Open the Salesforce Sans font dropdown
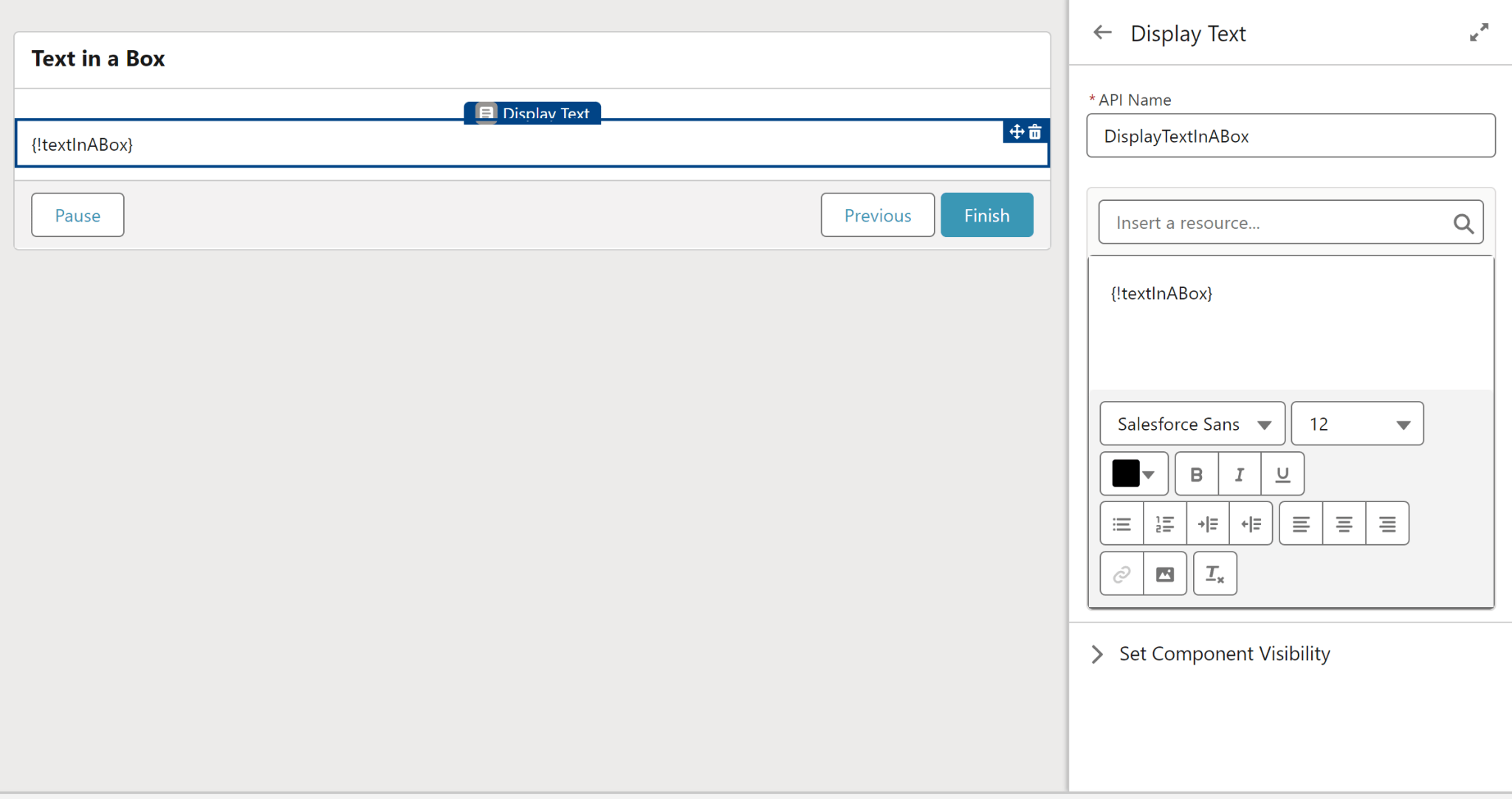Screen dimensions: 1512x799 click(1192, 423)
